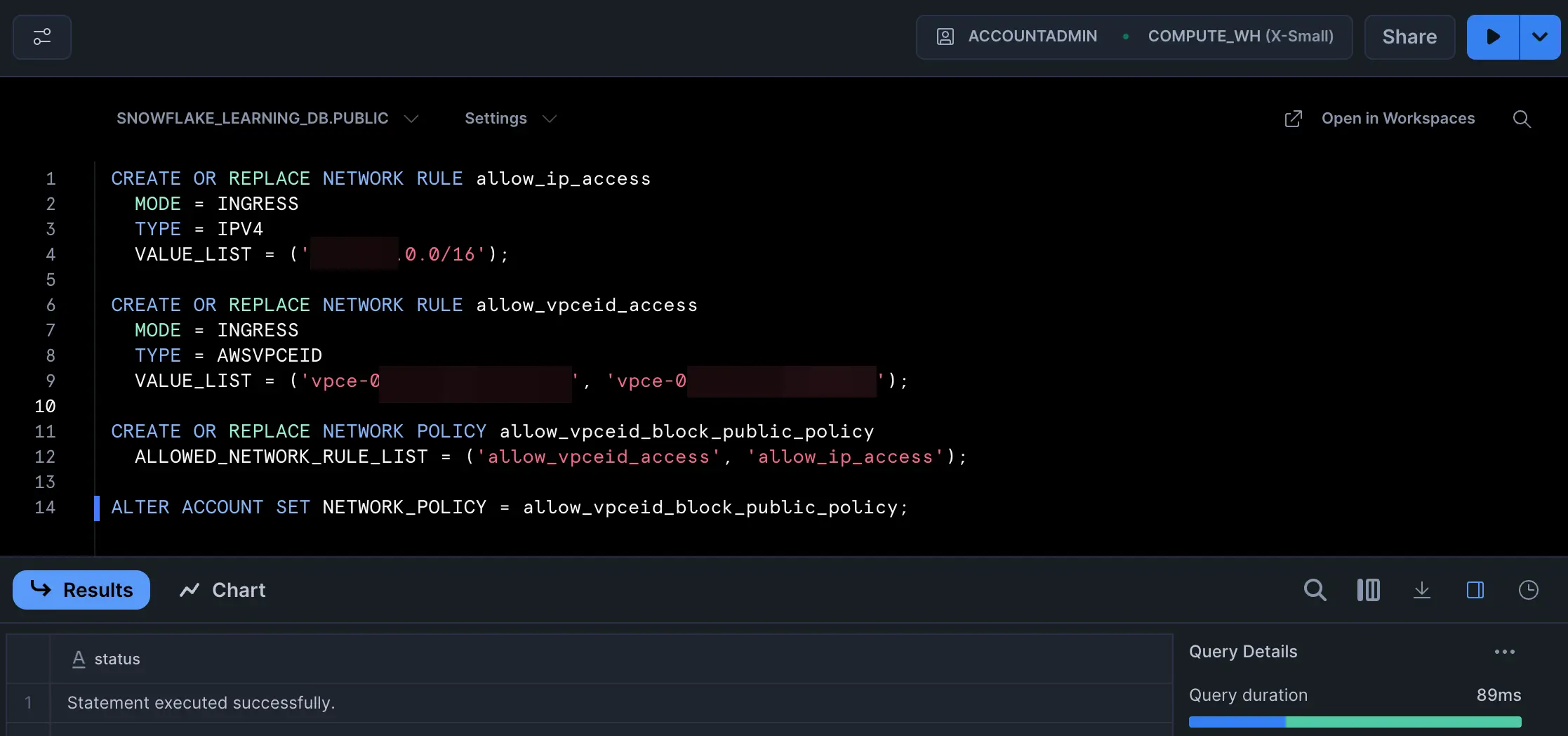Switch to the Results tab

[81, 590]
